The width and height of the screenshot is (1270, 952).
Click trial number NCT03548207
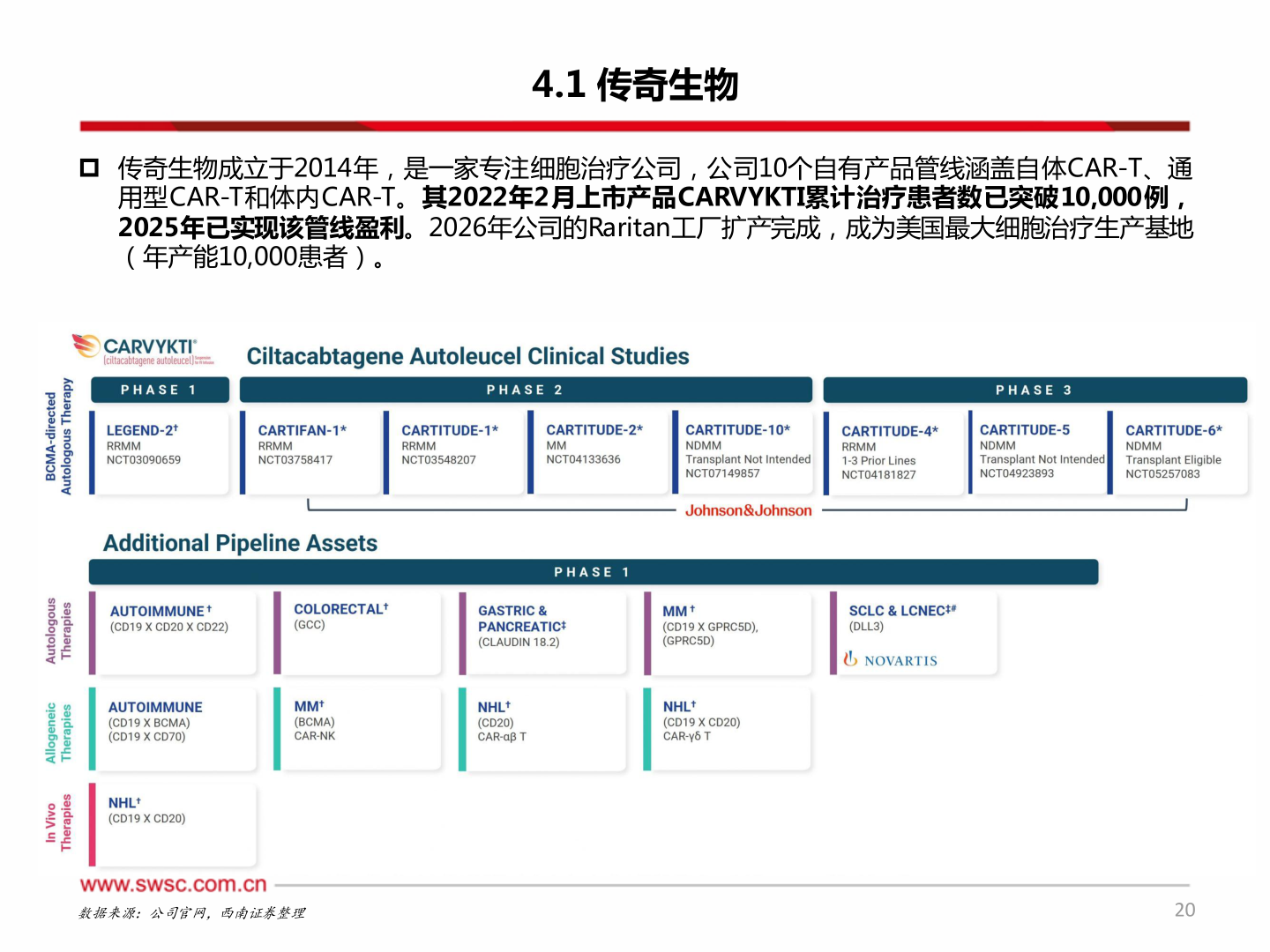(x=438, y=459)
